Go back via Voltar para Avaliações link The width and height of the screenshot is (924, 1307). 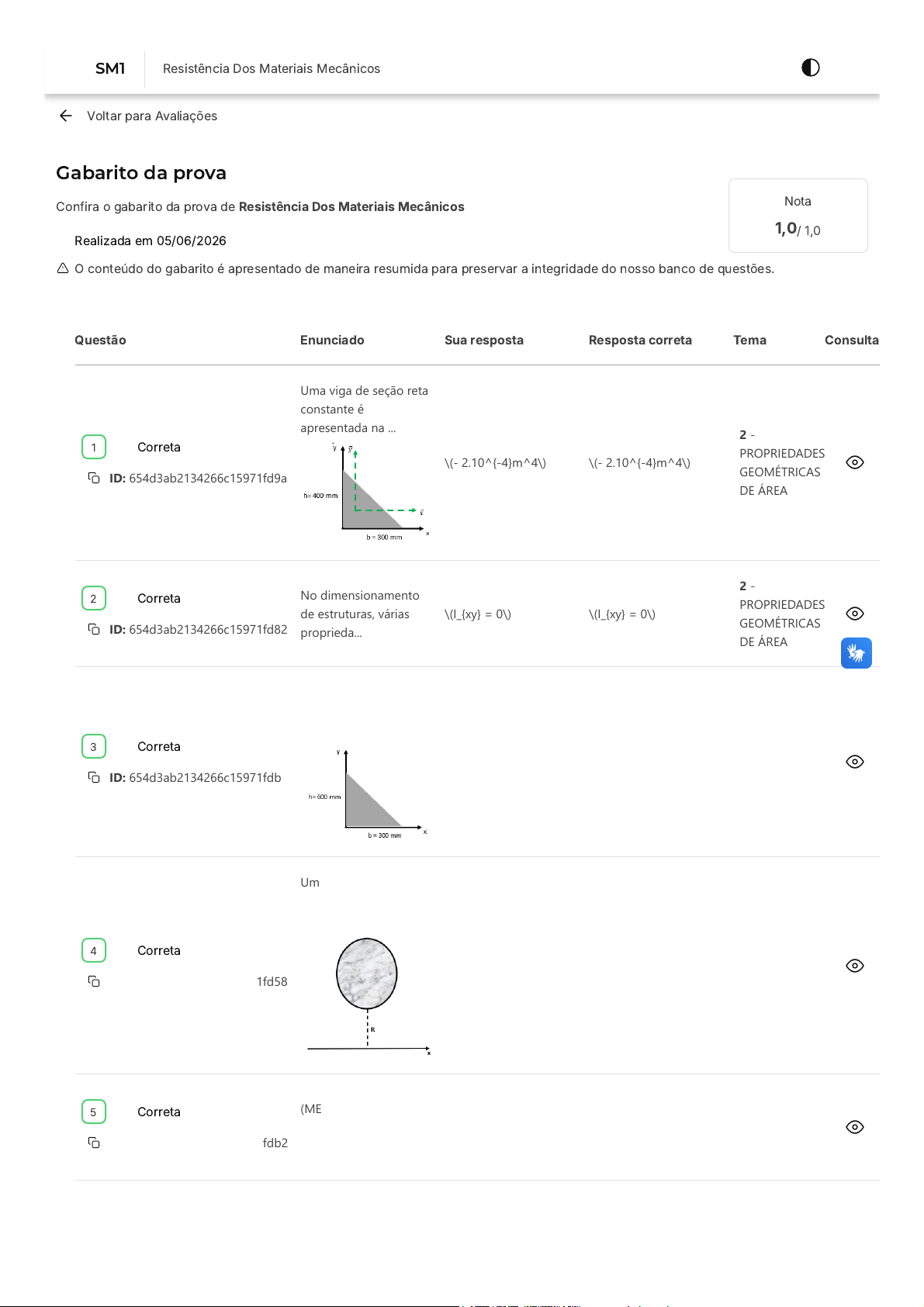click(x=152, y=116)
